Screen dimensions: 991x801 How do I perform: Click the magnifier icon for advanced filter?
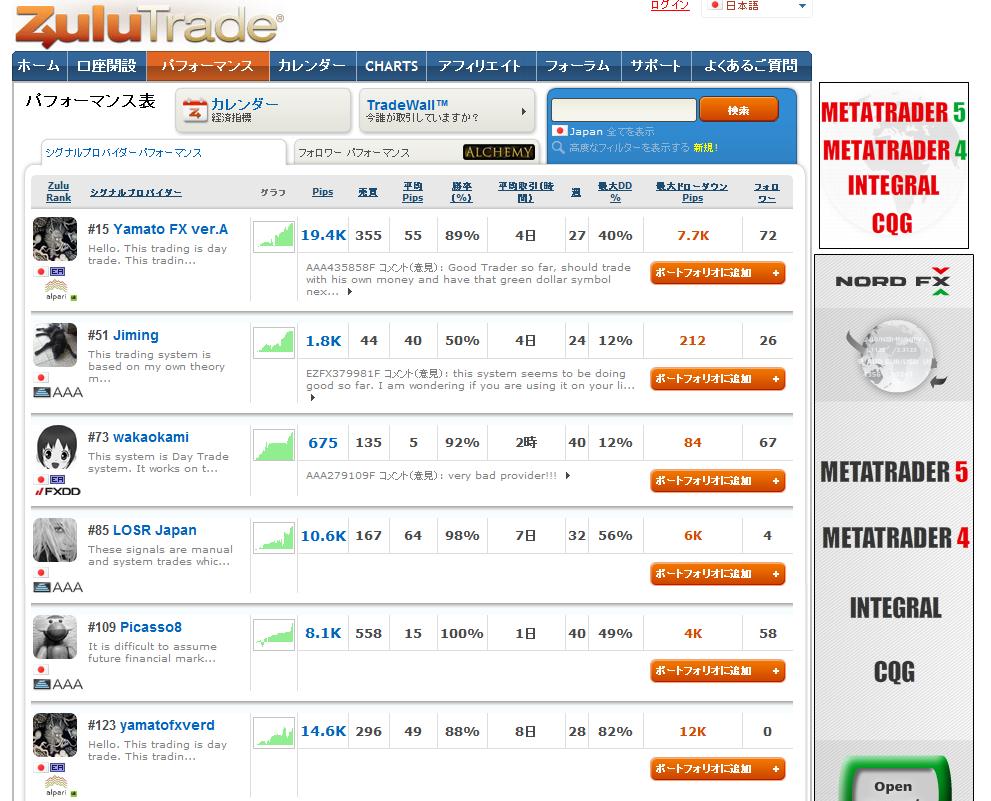pyautogui.click(x=558, y=147)
